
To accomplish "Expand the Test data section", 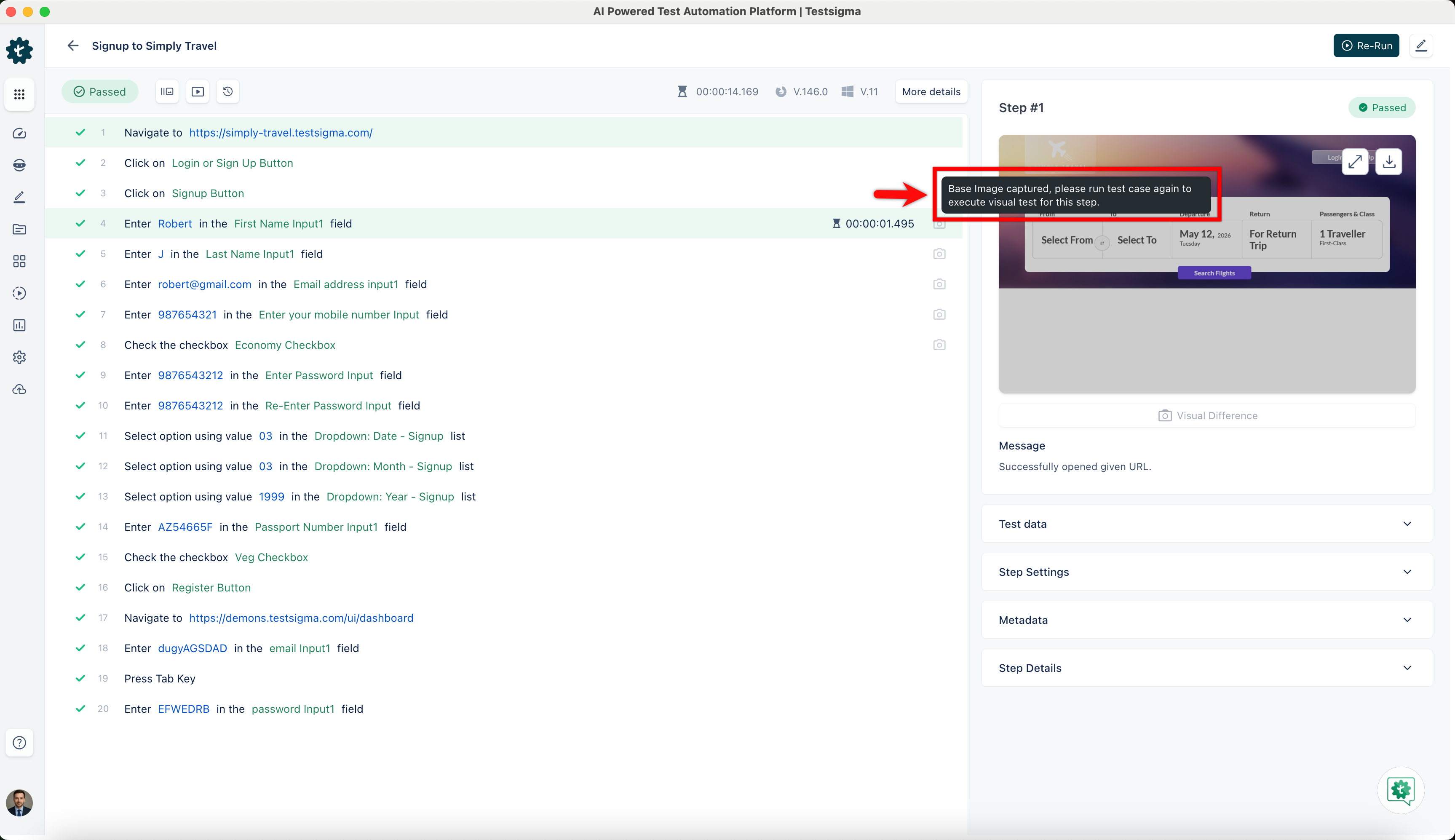I will (x=1207, y=524).
